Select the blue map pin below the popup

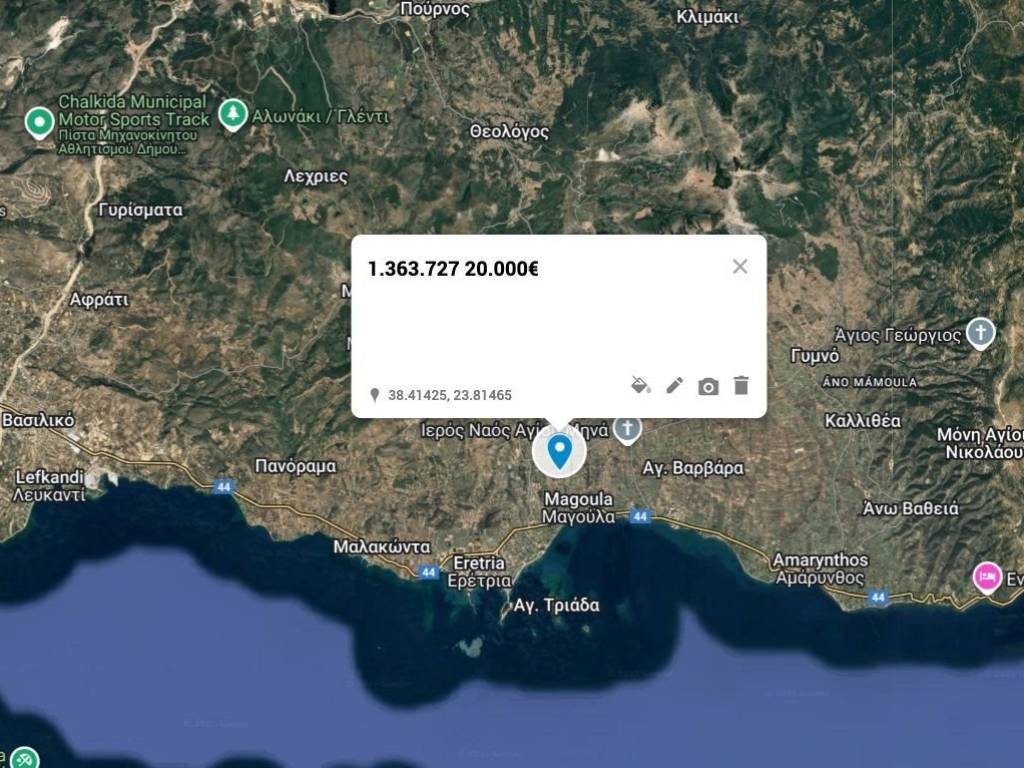pos(559,452)
